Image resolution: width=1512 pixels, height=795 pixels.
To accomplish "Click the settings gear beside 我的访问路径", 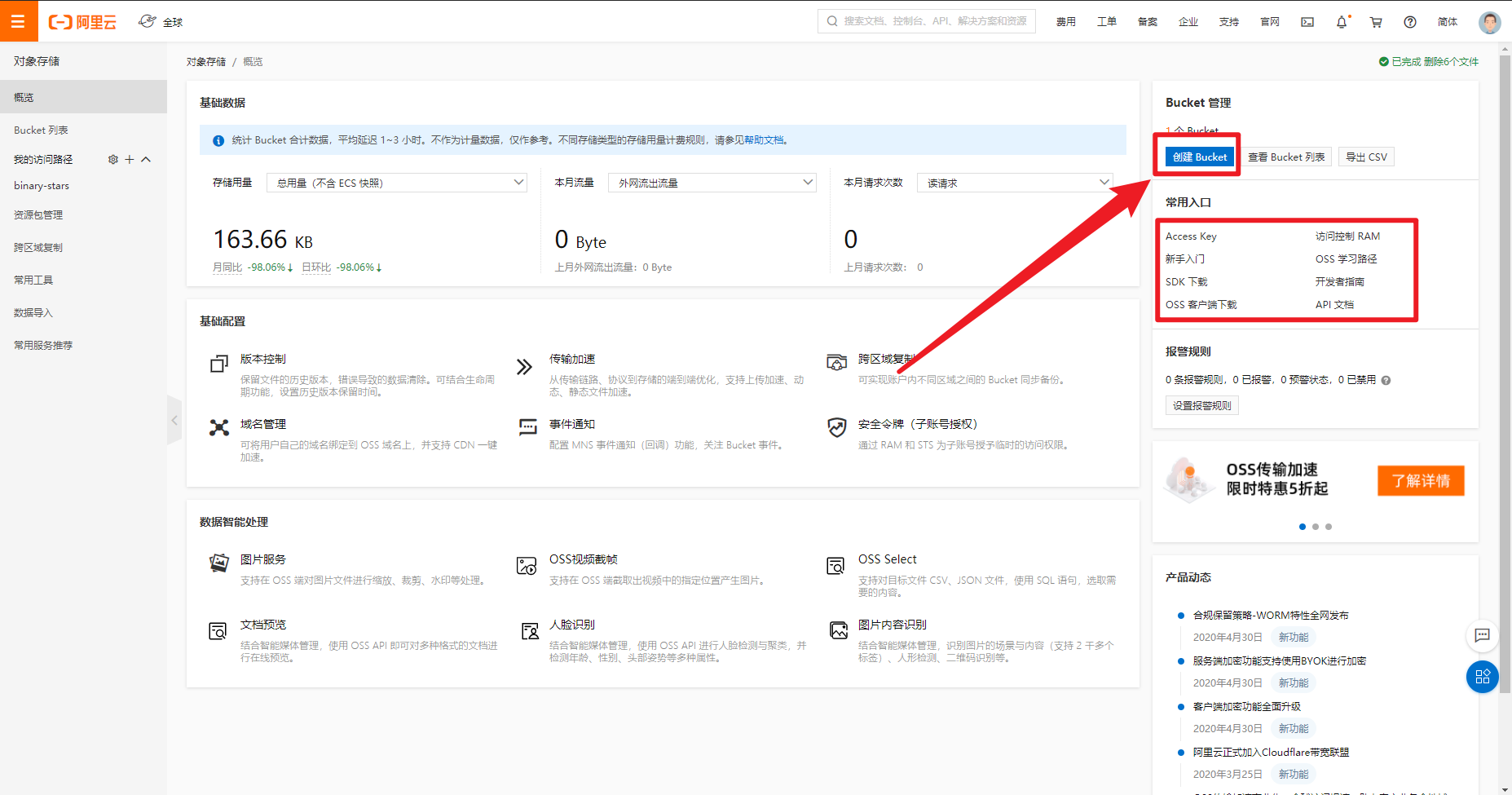I will [113, 159].
